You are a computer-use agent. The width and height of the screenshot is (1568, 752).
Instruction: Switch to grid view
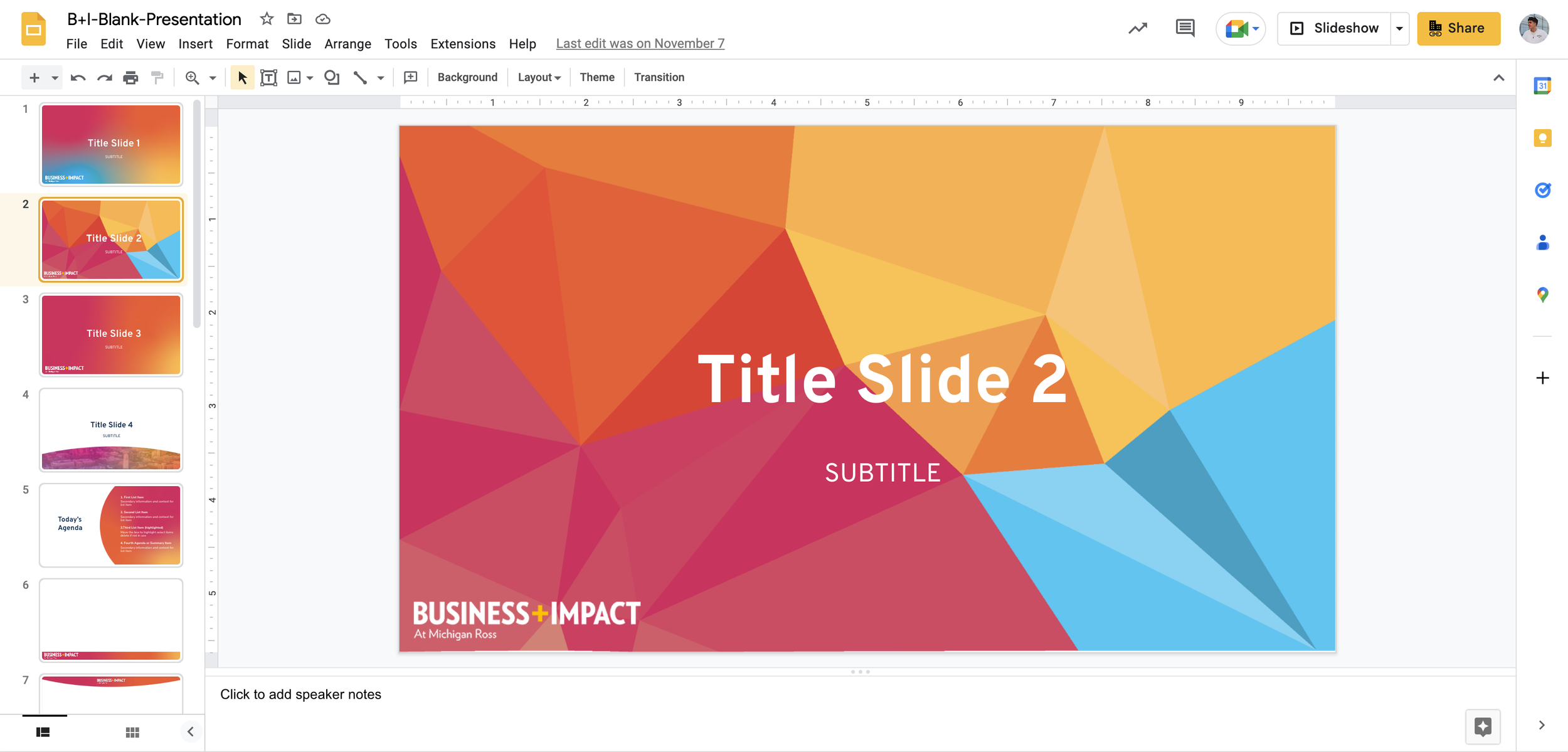point(132,732)
